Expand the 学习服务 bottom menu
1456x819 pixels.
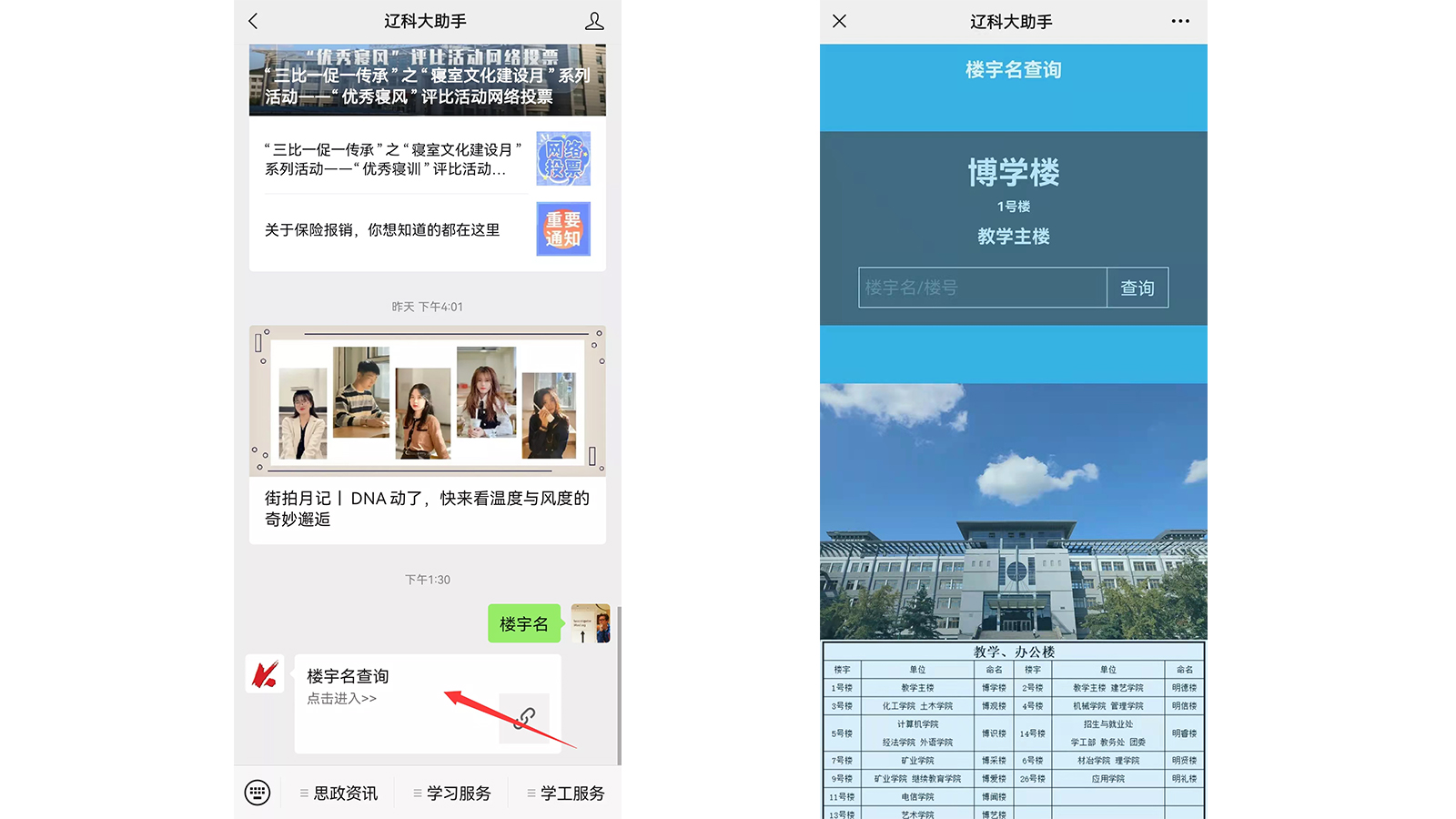(452, 794)
